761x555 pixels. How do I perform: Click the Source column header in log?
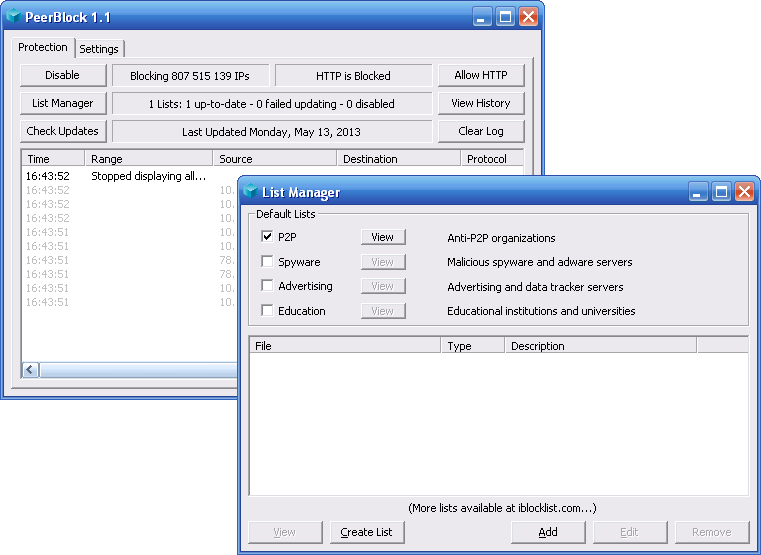[275, 159]
